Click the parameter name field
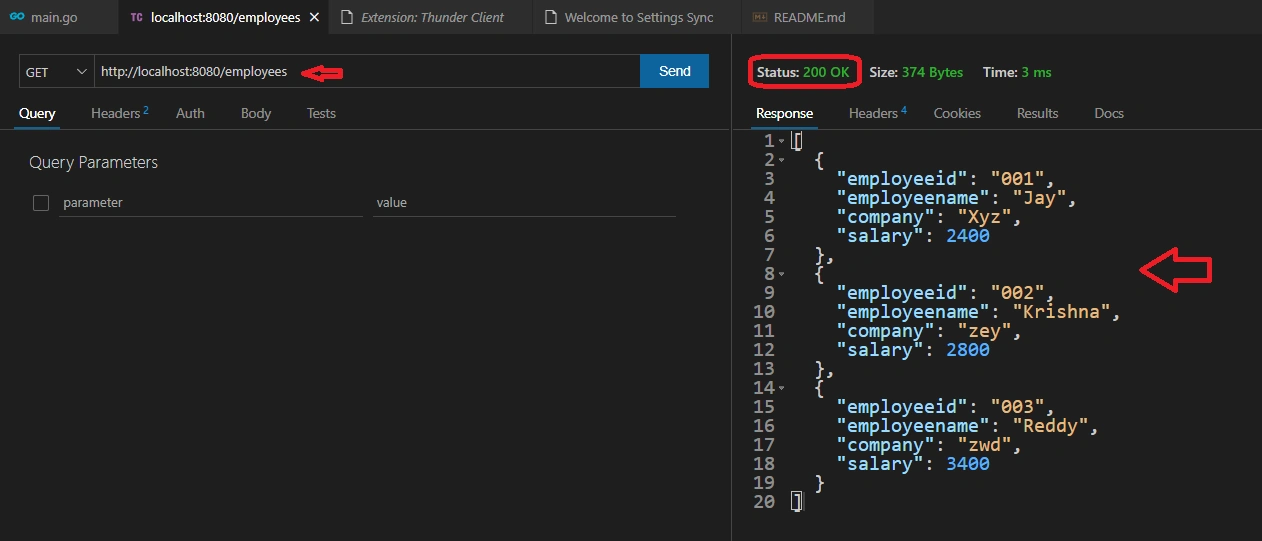1262x541 pixels. (x=210, y=203)
